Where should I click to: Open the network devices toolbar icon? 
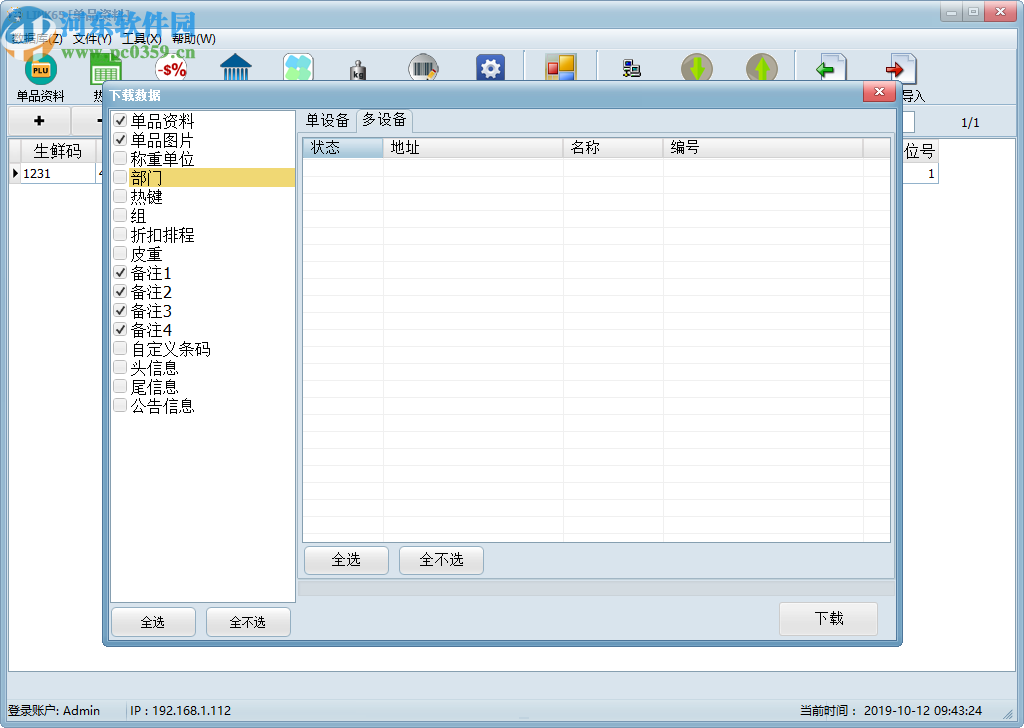point(631,70)
